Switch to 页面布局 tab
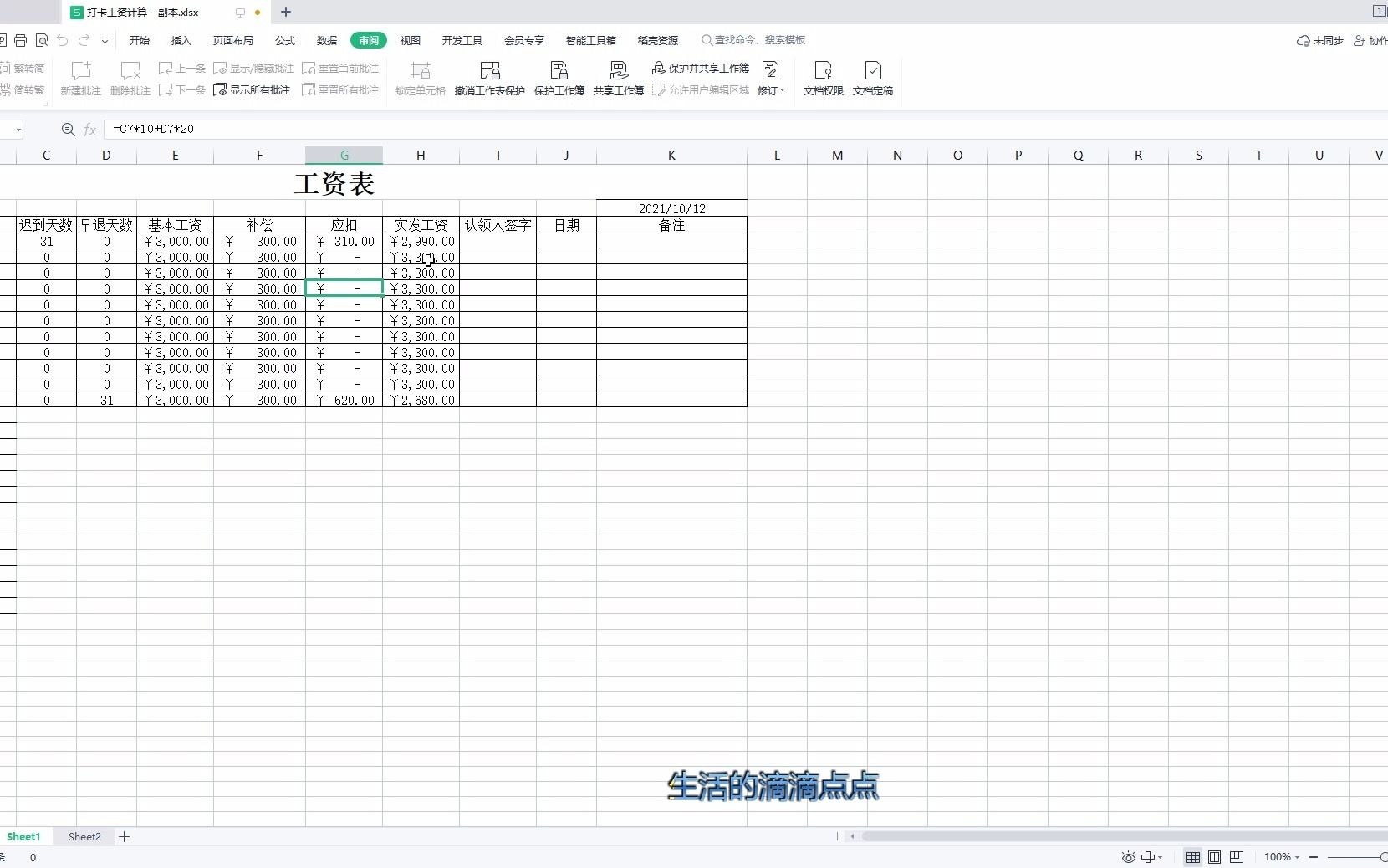 click(233, 40)
